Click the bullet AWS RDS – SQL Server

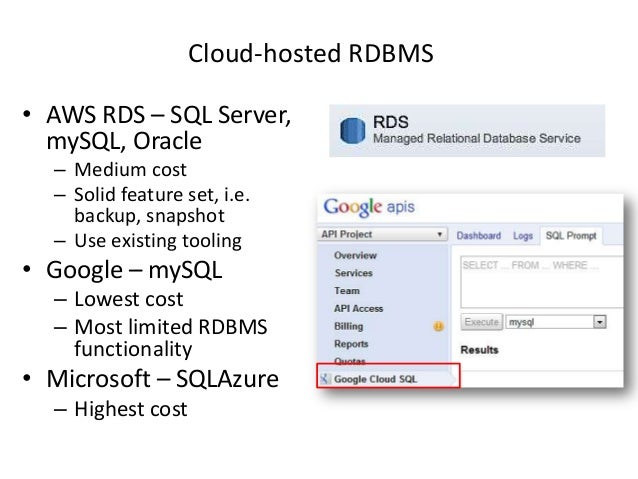pyautogui.click(x=168, y=128)
